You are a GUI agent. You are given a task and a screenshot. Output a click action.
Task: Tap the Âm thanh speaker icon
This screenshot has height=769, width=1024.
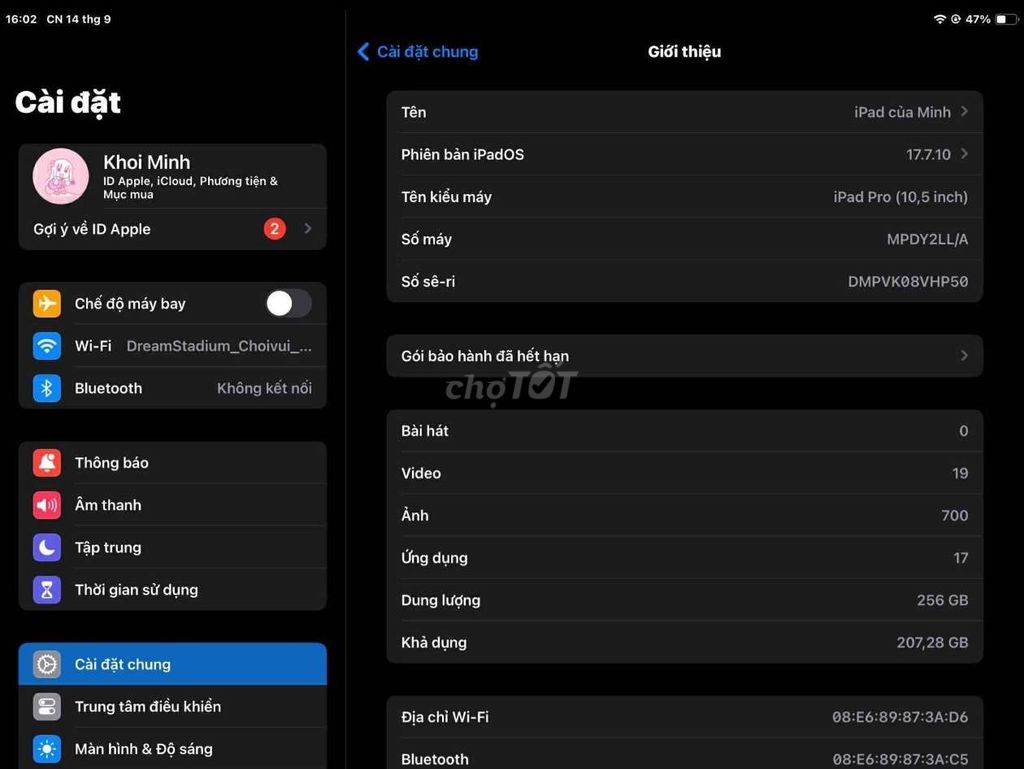[47, 505]
